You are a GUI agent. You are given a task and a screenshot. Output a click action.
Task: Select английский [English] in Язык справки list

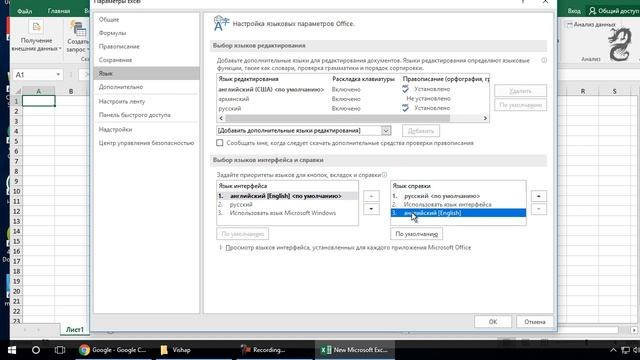pyautogui.click(x=458, y=213)
